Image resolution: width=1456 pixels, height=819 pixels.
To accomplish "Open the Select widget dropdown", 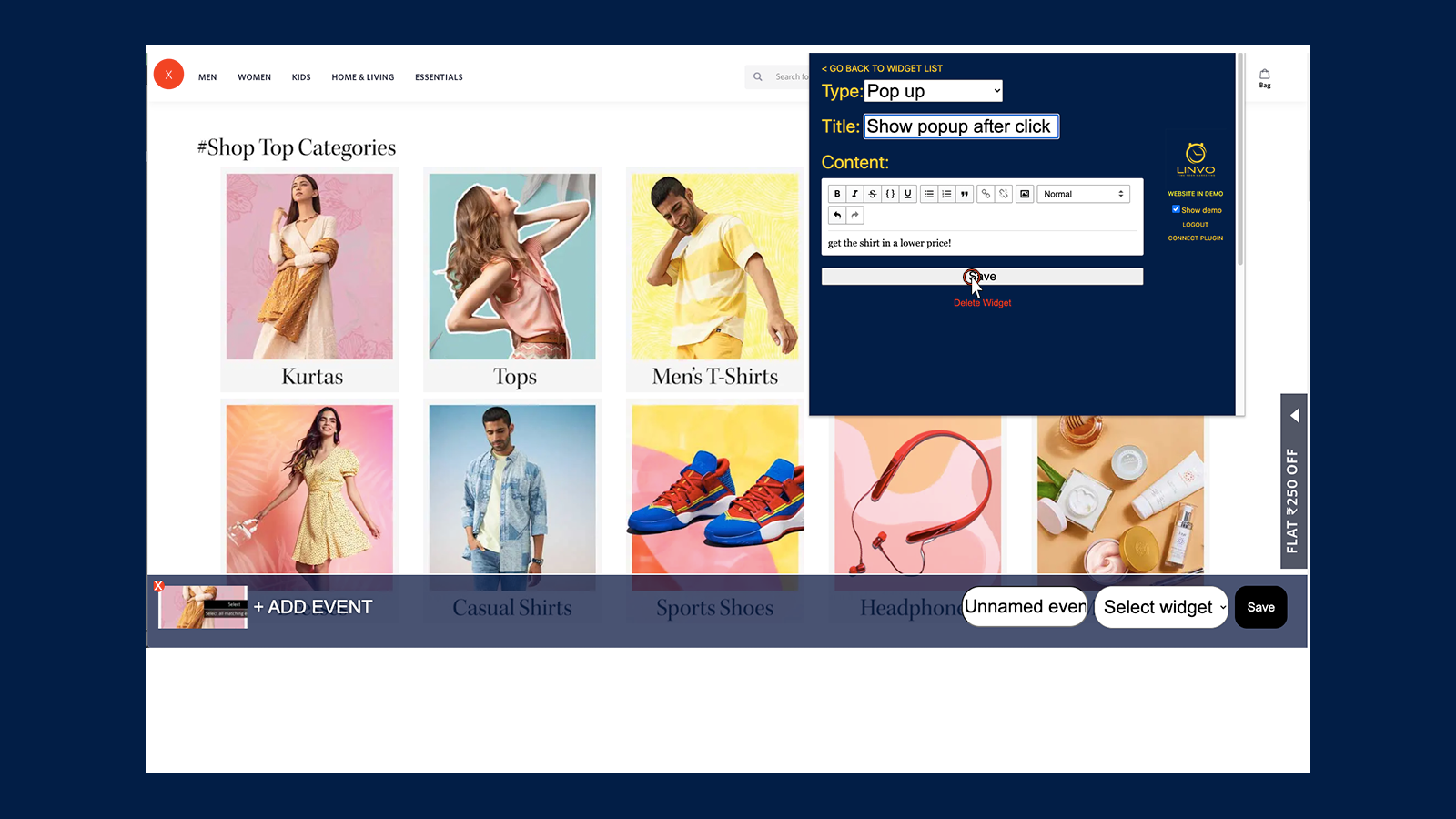I will [1161, 607].
